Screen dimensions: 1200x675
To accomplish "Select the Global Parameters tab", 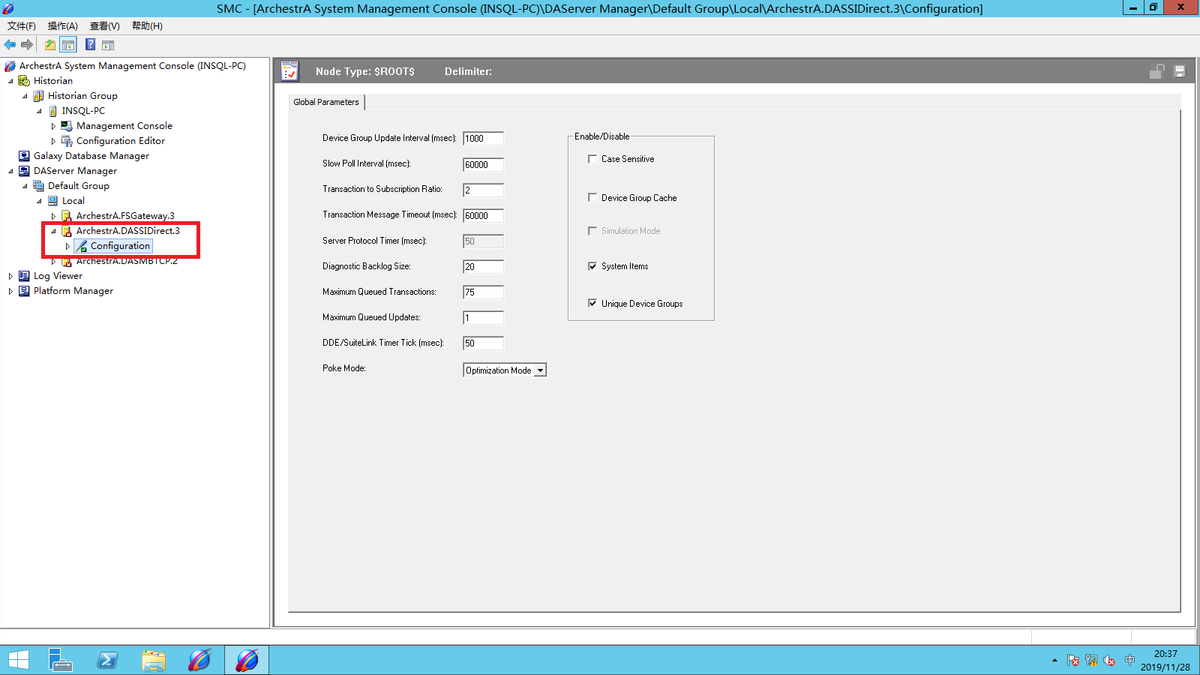I will 326,102.
